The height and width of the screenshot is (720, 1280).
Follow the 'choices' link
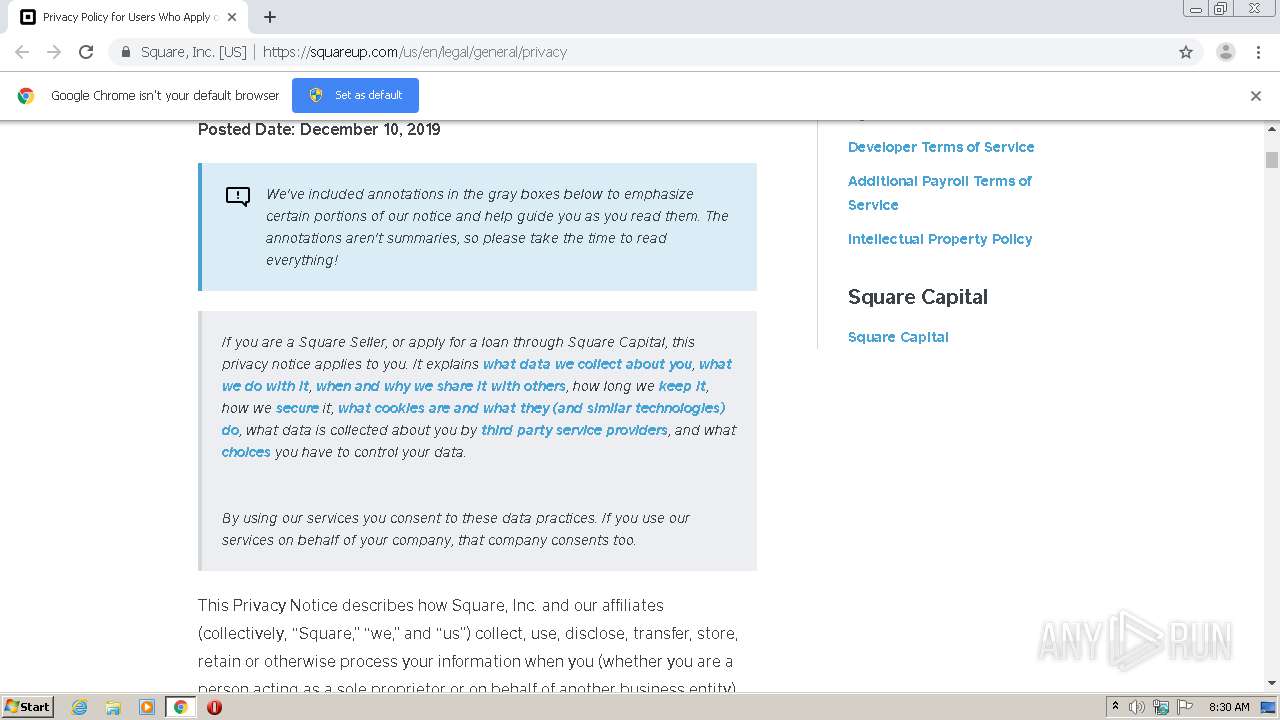pos(246,452)
